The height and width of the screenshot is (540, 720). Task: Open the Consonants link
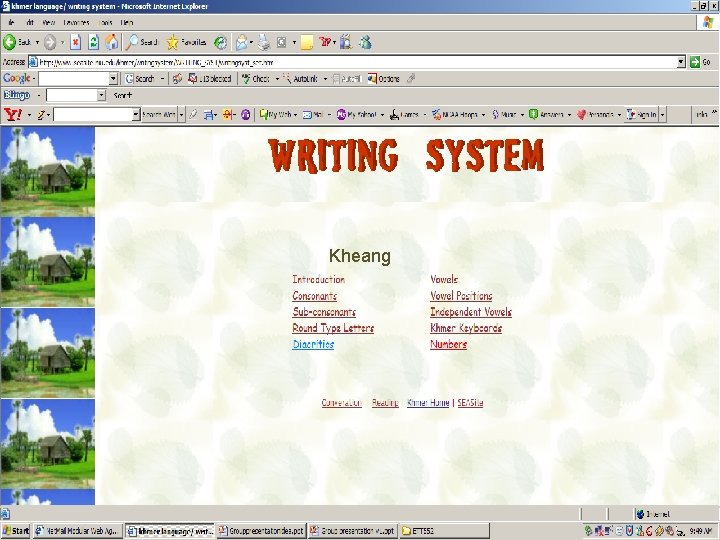(315, 296)
